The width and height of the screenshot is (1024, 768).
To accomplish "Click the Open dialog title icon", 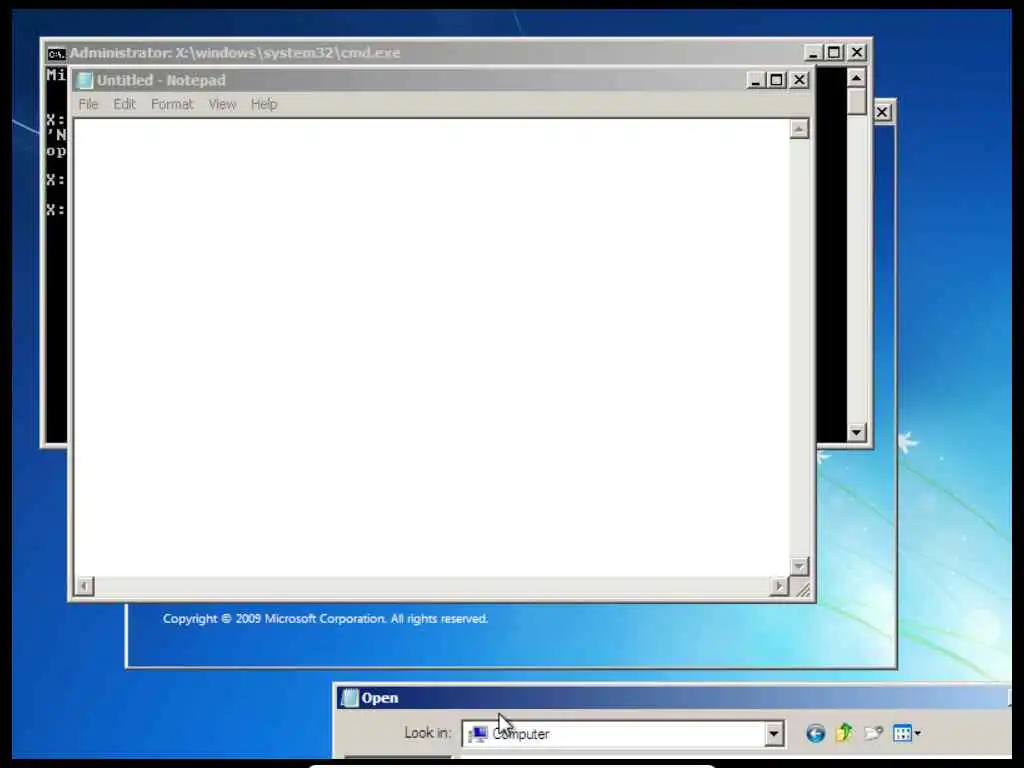I will click(x=350, y=698).
